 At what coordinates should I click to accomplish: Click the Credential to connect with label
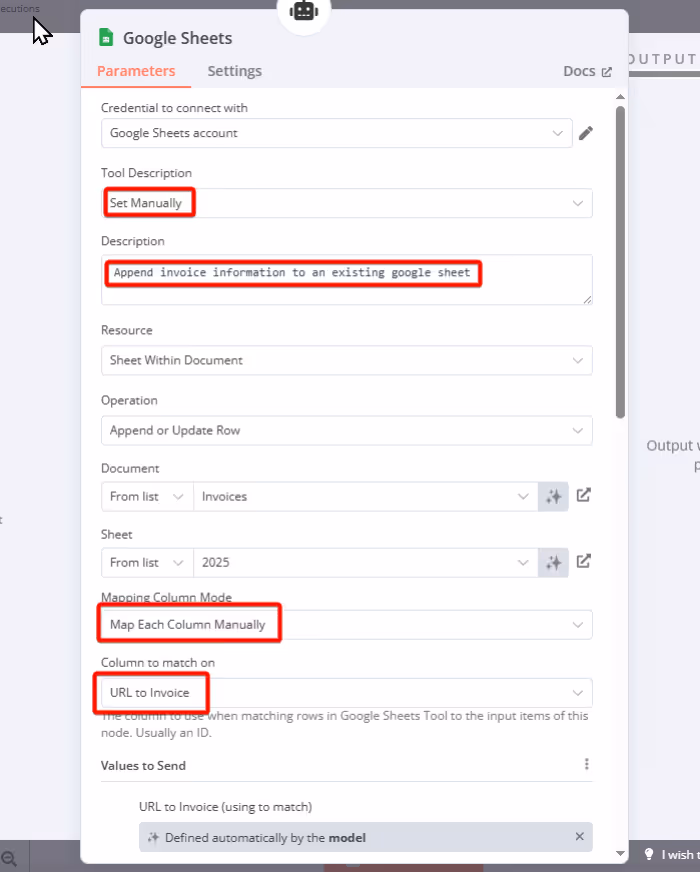(x=174, y=108)
